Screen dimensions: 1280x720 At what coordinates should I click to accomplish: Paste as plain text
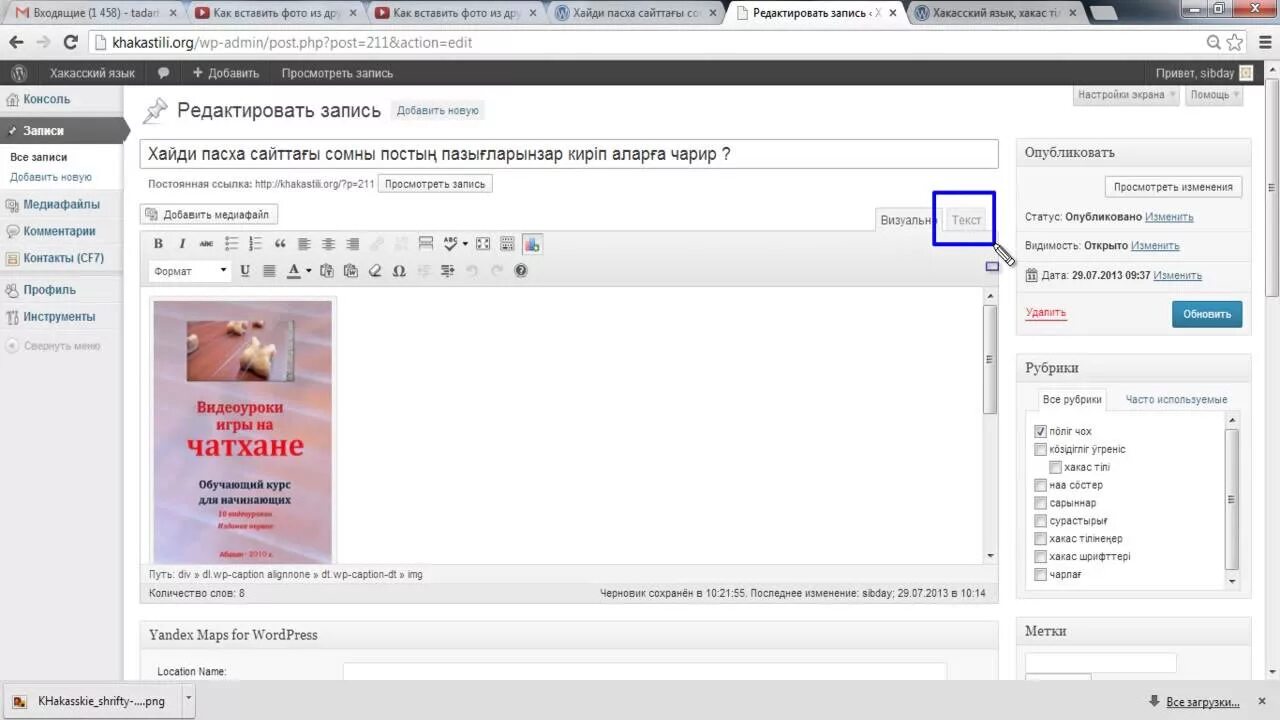tap(326, 271)
